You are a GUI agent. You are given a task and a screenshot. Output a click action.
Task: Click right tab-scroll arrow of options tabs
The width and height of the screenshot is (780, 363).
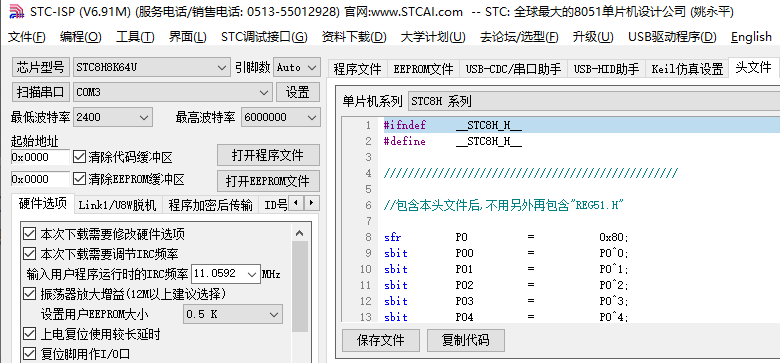[x=311, y=203]
